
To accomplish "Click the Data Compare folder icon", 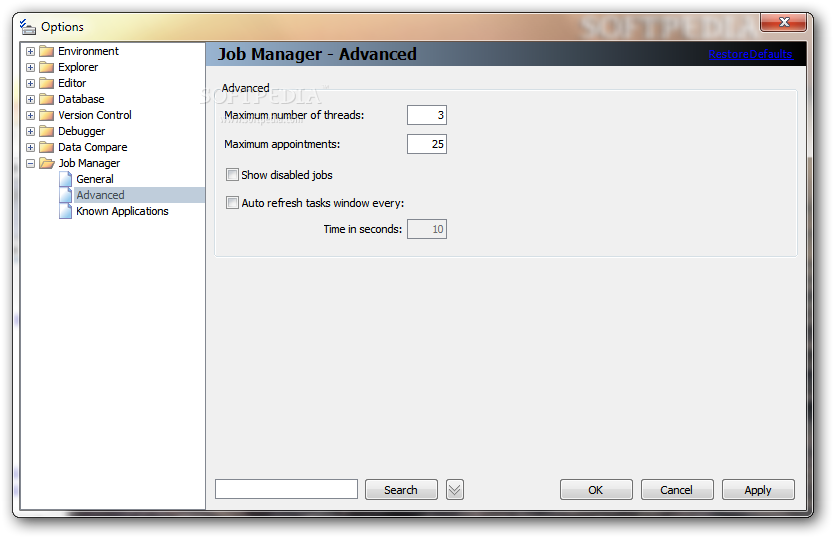I will (47, 147).
